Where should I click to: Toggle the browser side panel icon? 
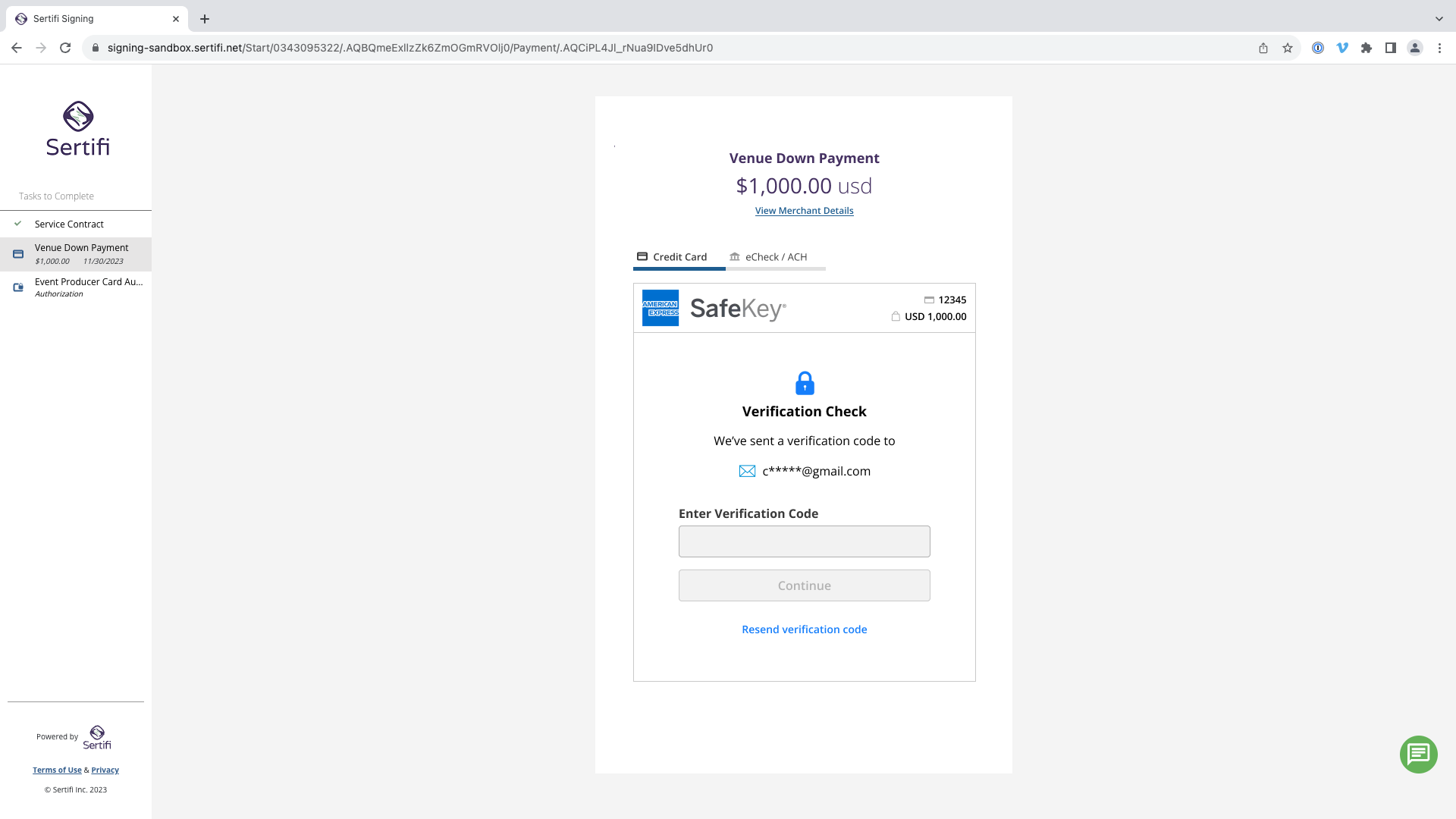[1391, 48]
